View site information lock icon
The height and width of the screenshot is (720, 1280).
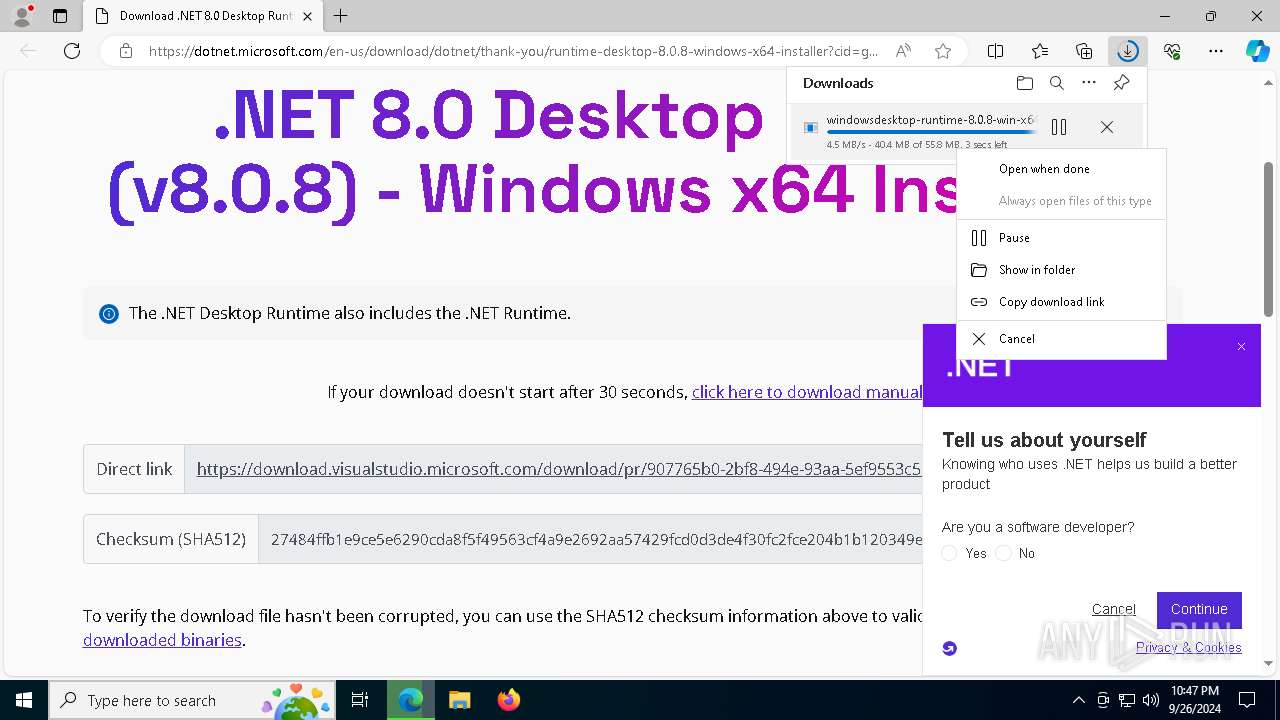pyautogui.click(x=126, y=51)
